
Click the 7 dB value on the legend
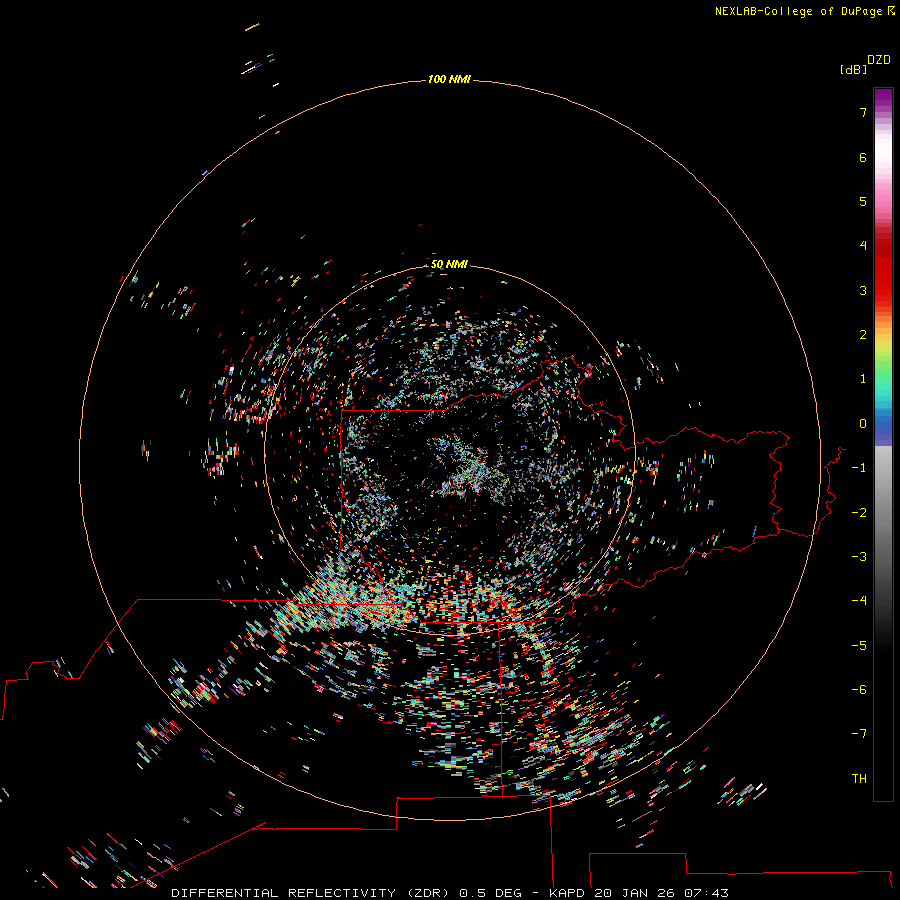(863, 112)
